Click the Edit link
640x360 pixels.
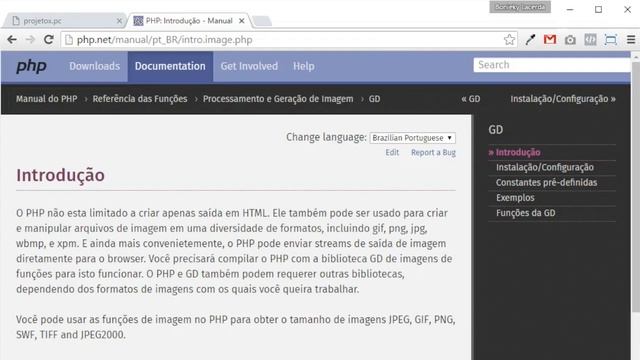392,152
